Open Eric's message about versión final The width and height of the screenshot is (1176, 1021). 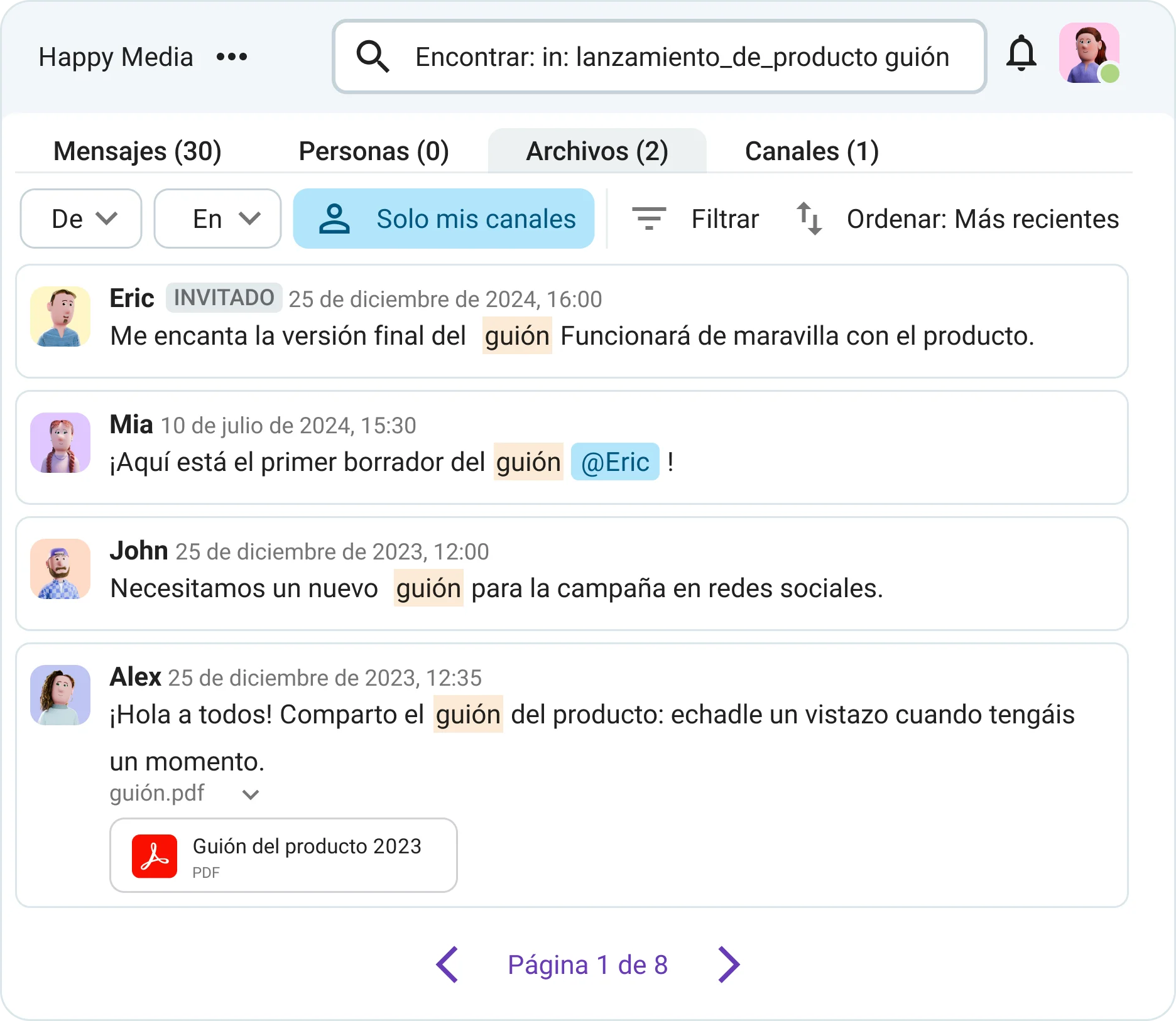coord(572,321)
